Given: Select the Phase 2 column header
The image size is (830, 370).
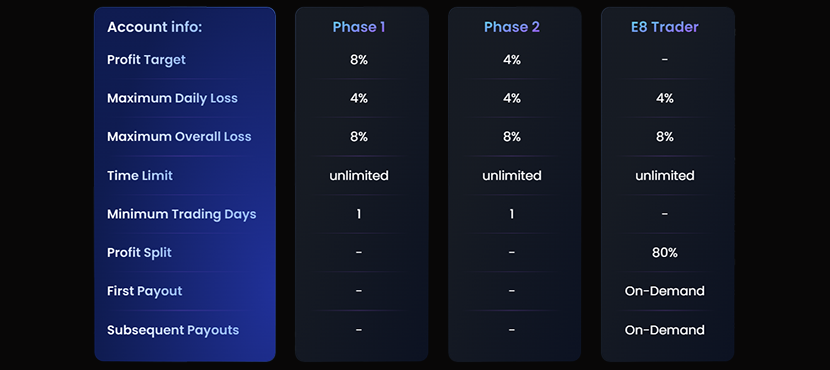Looking at the screenshot, I should [512, 27].
